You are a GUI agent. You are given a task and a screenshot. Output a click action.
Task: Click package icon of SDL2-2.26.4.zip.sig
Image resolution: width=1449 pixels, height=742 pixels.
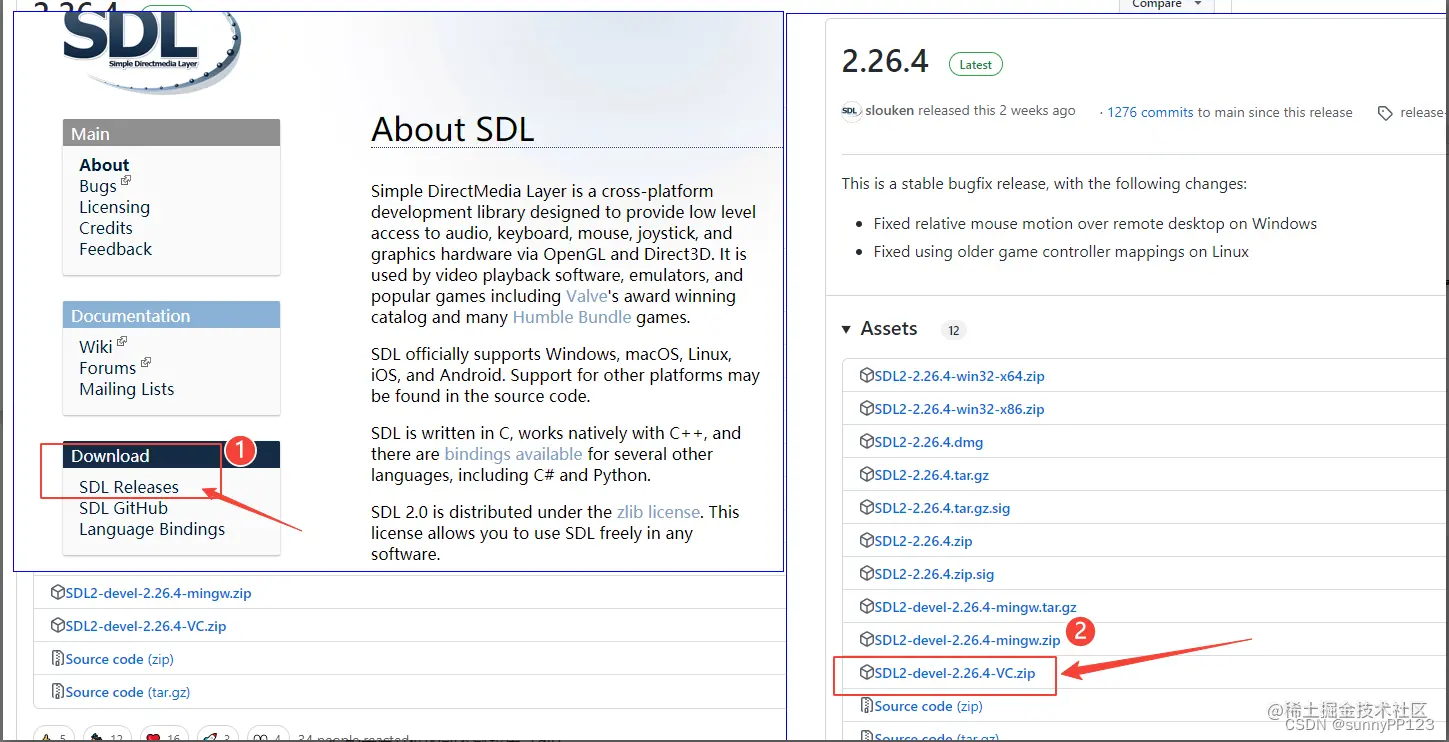(867, 574)
